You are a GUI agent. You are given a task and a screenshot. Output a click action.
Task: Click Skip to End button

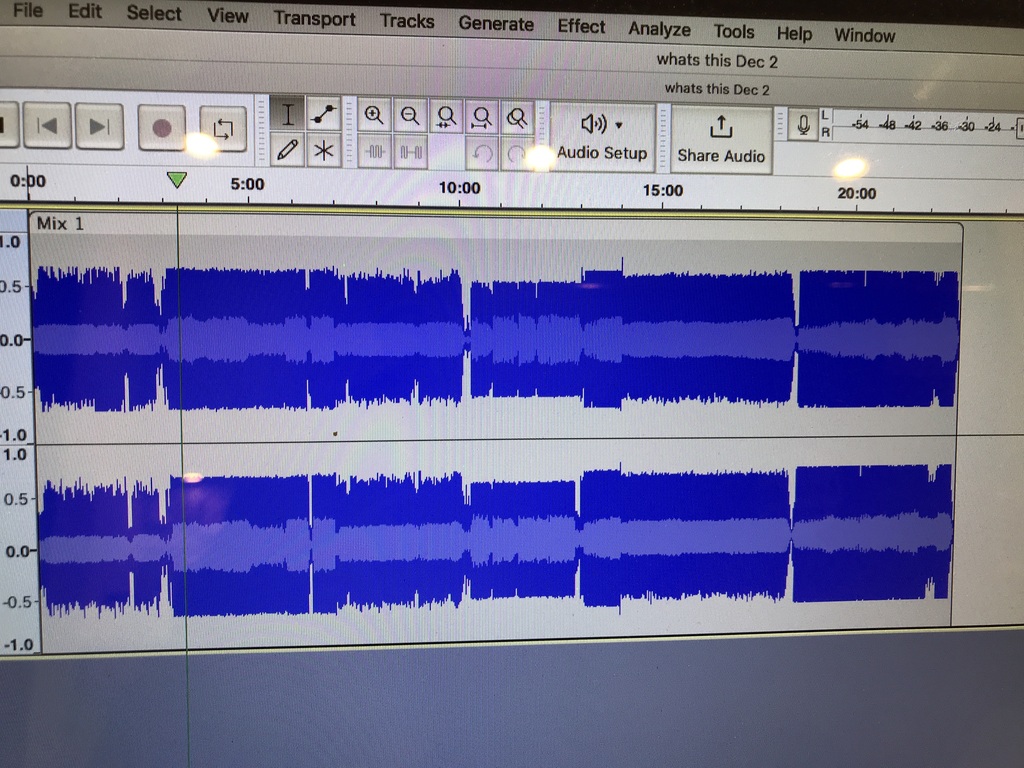pos(99,126)
